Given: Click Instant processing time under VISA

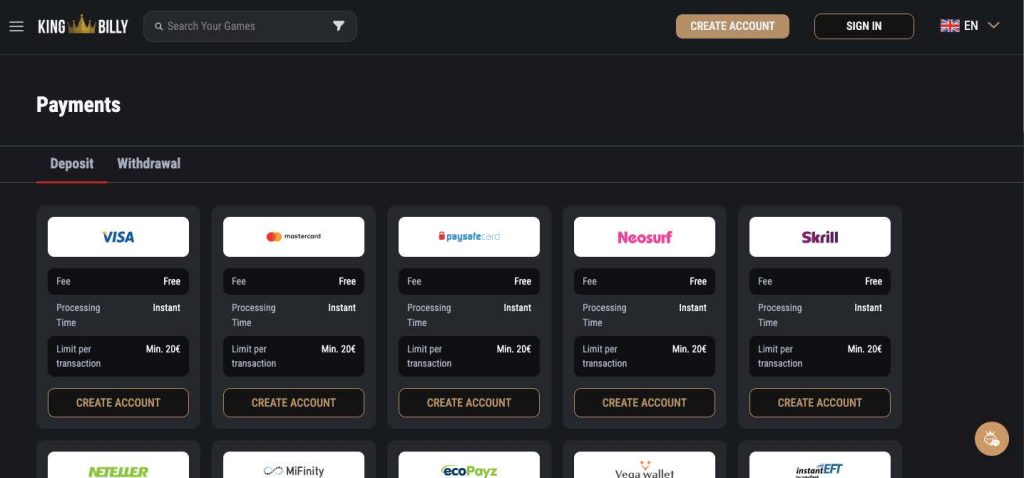Looking at the screenshot, I should click(x=167, y=308).
